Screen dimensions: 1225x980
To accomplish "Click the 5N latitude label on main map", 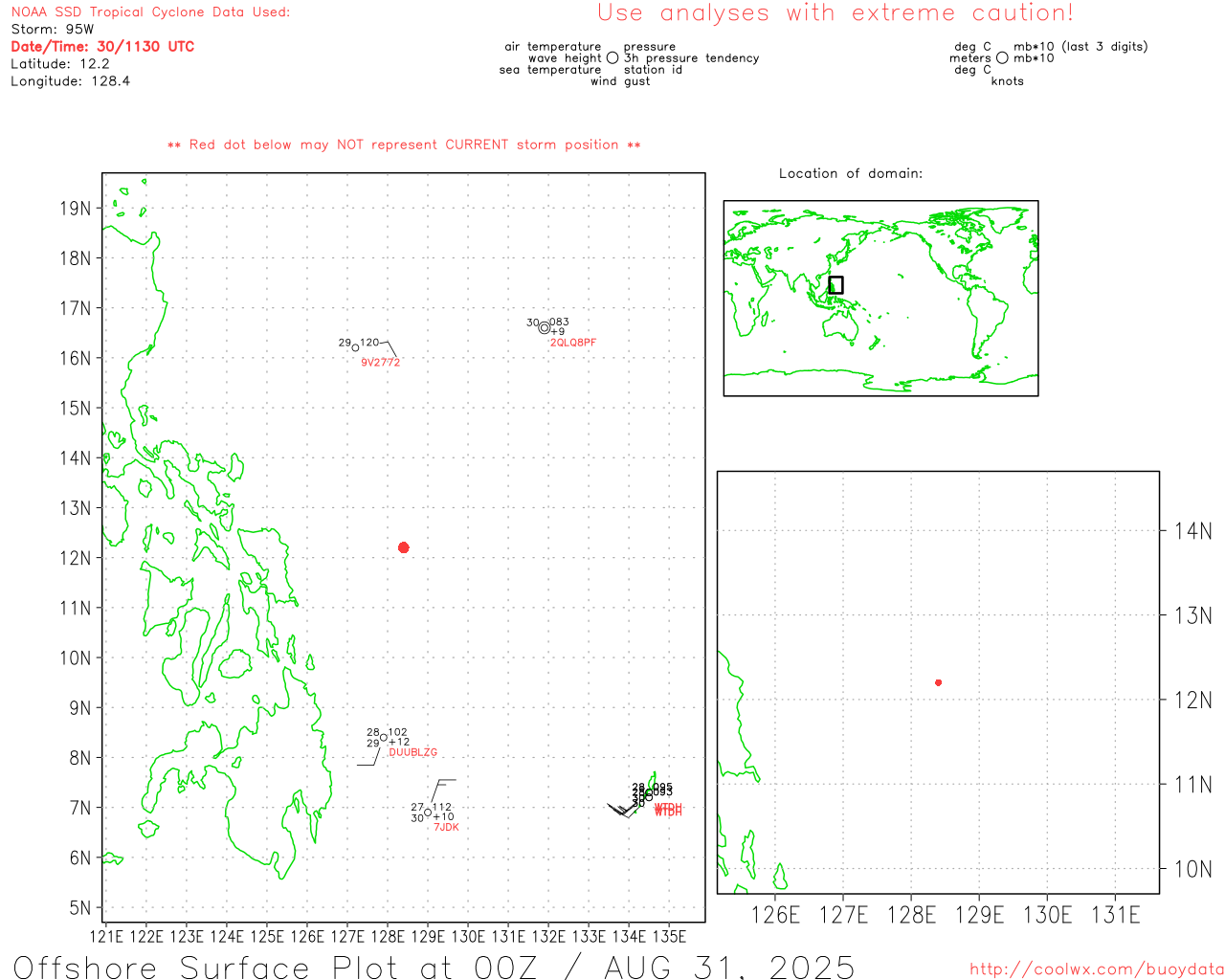I will click(x=80, y=907).
